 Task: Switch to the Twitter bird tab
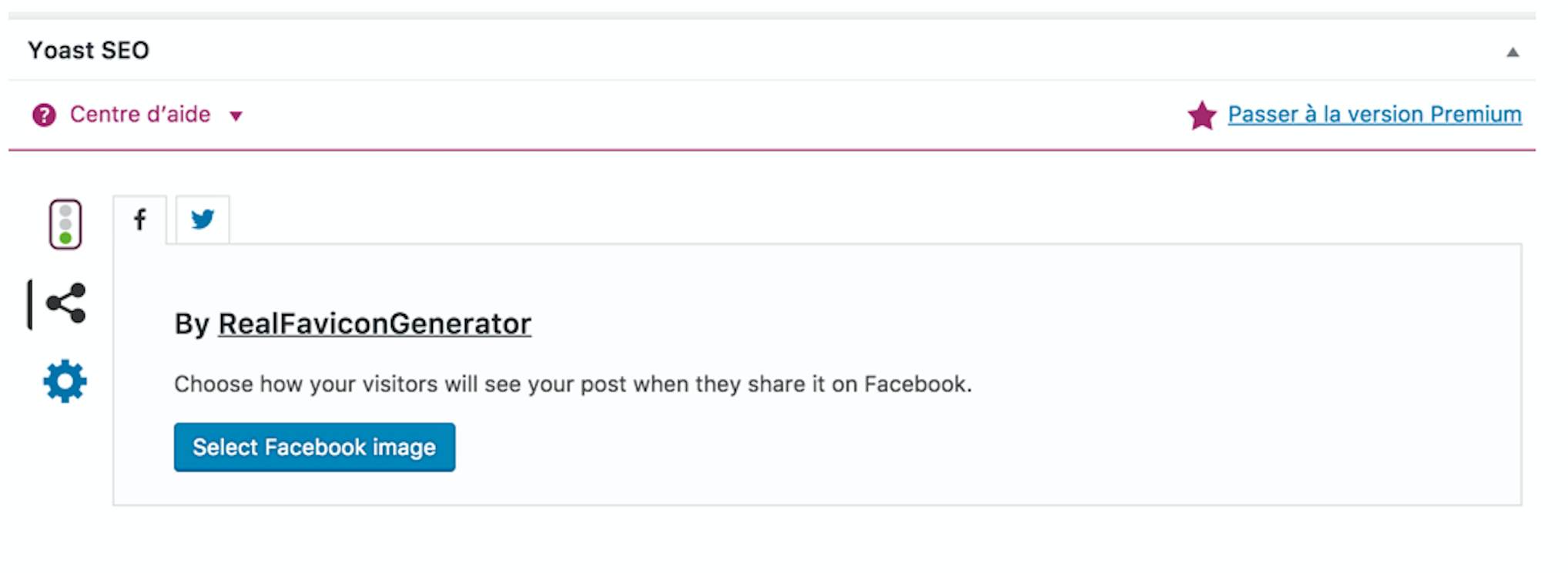tap(203, 219)
